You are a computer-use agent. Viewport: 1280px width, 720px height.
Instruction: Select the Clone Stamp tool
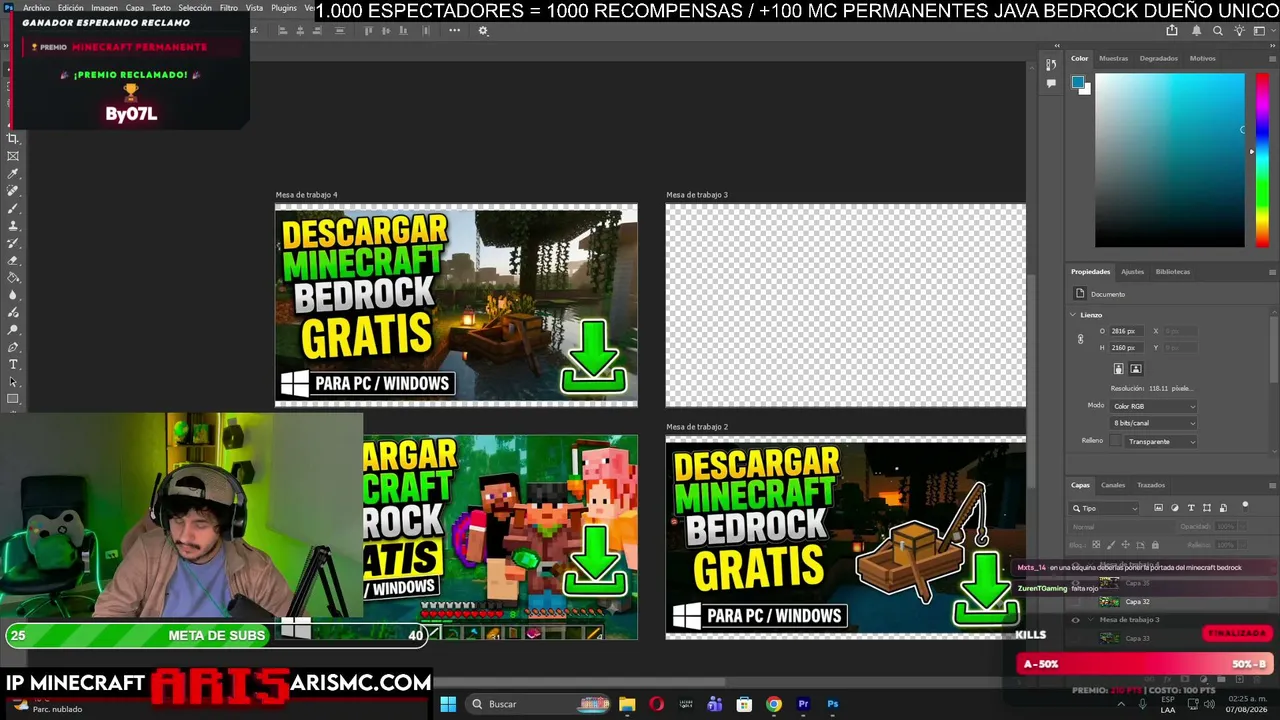13,226
